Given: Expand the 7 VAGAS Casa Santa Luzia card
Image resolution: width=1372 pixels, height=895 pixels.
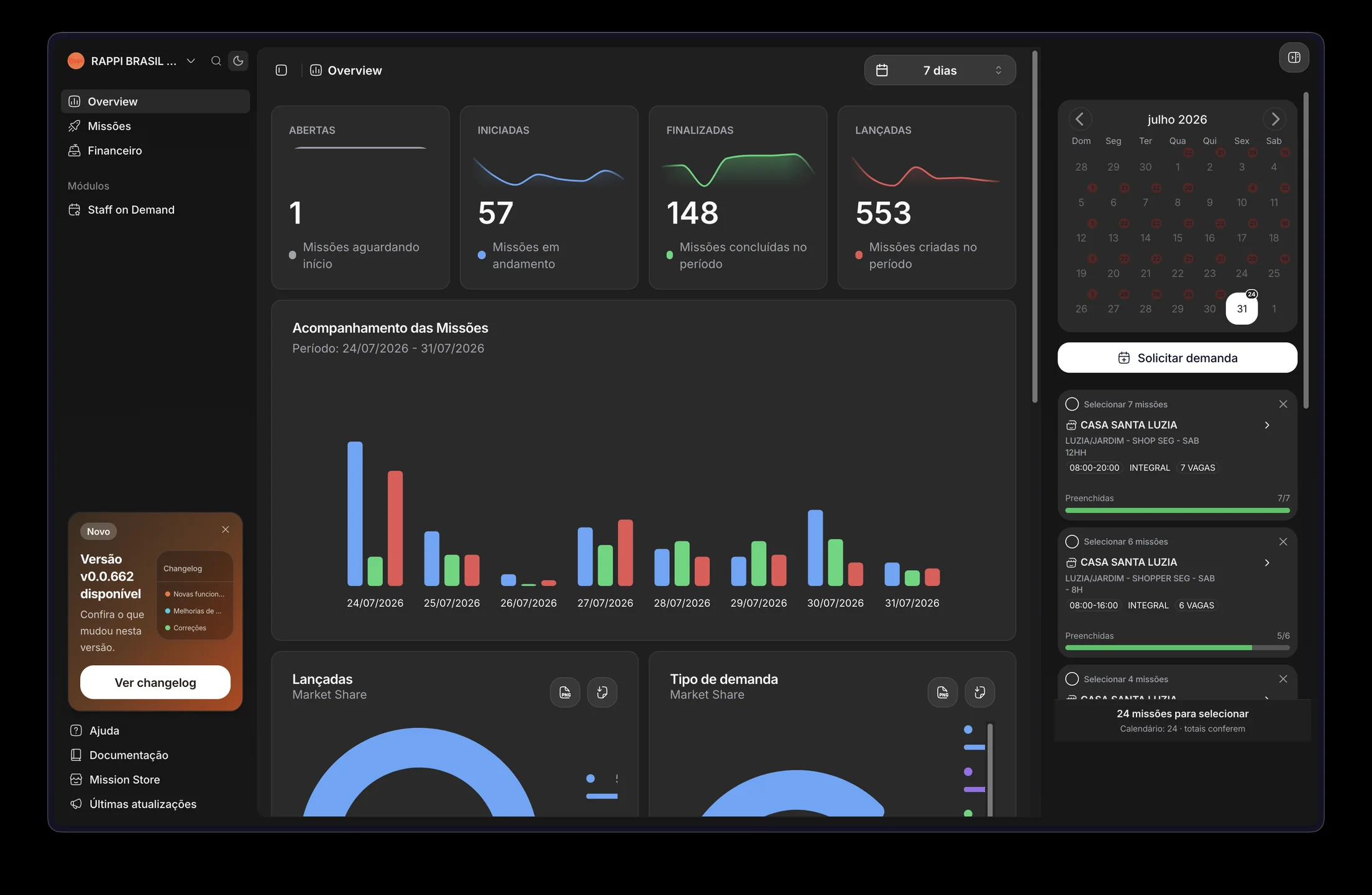Looking at the screenshot, I should (1267, 425).
